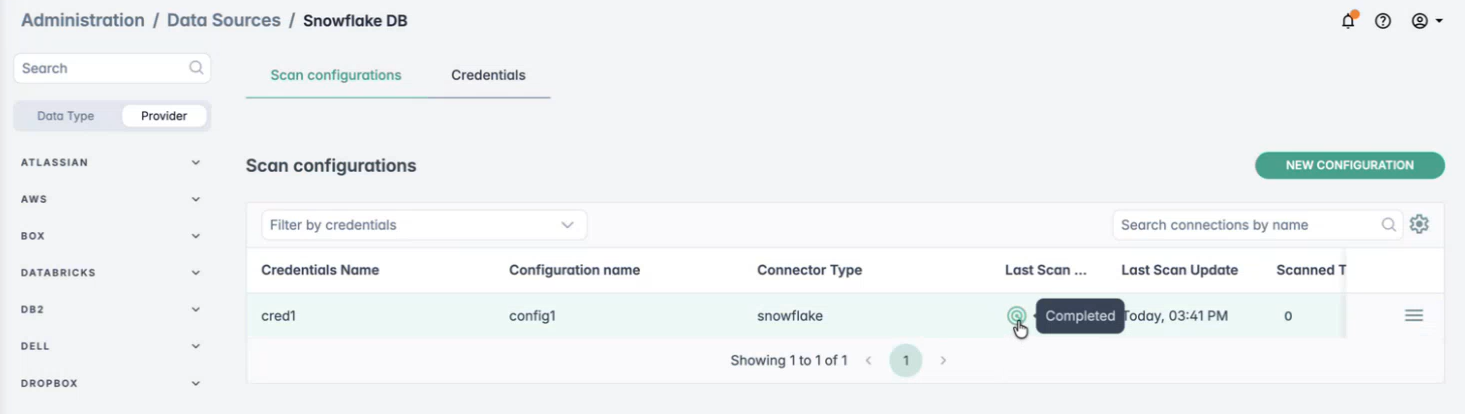The width and height of the screenshot is (1465, 414).
Task: Click the sidebar search magnifier icon
Action: click(196, 68)
